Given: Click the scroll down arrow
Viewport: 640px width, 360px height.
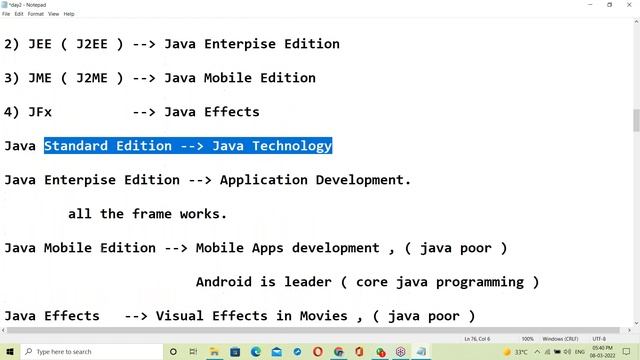Looking at the screenshot, I should (x=636, y=323).
